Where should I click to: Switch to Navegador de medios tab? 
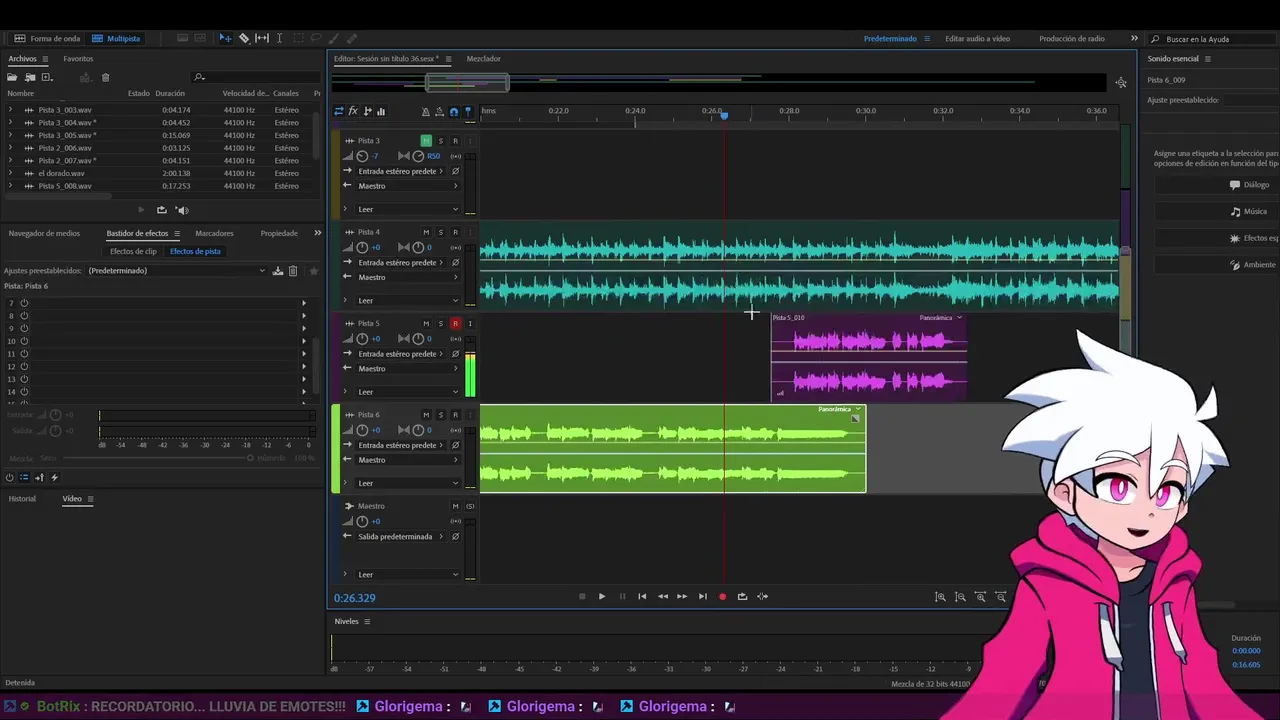coord(44,233)
